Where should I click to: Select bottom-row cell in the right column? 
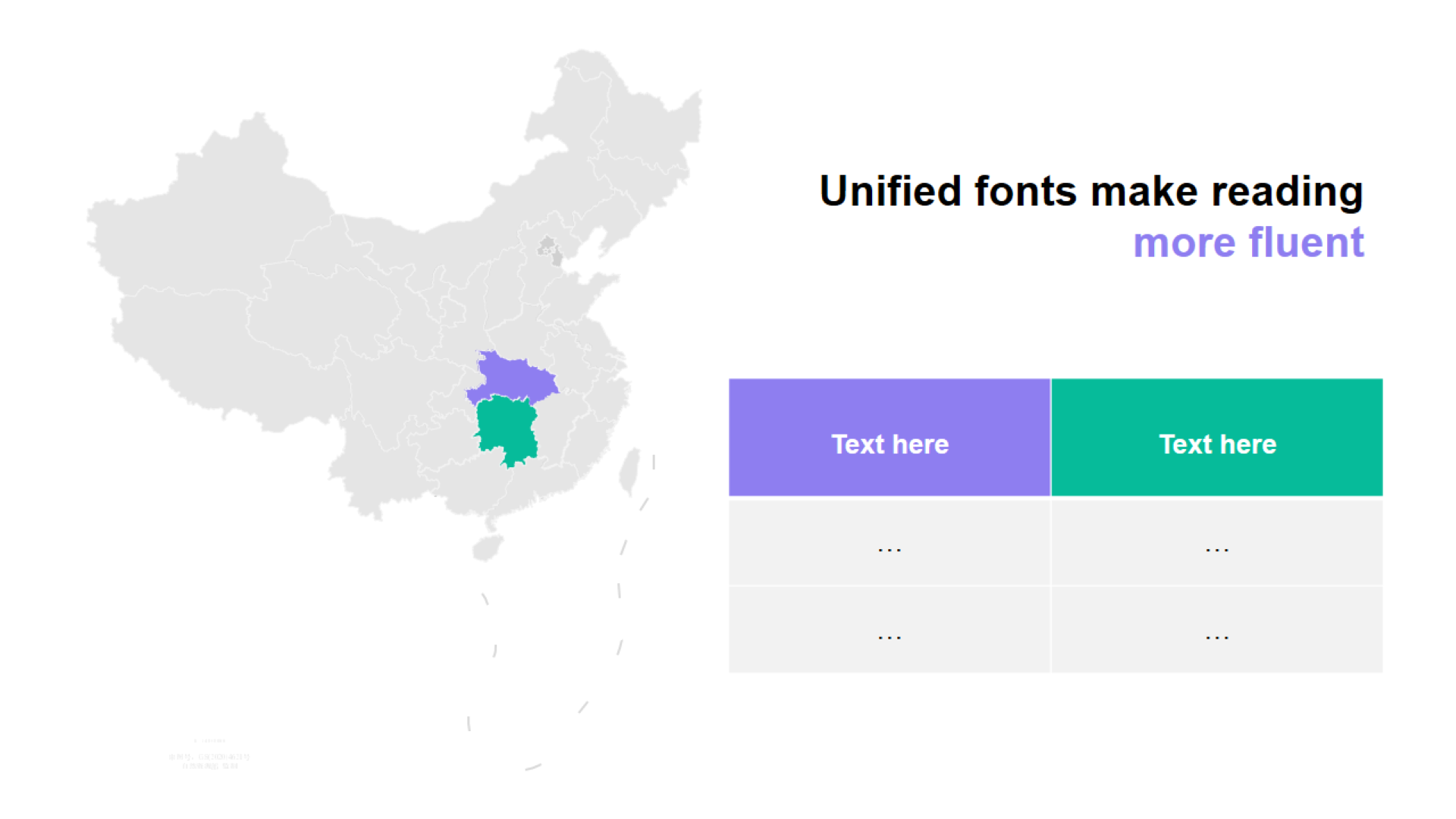(1216, 630)
